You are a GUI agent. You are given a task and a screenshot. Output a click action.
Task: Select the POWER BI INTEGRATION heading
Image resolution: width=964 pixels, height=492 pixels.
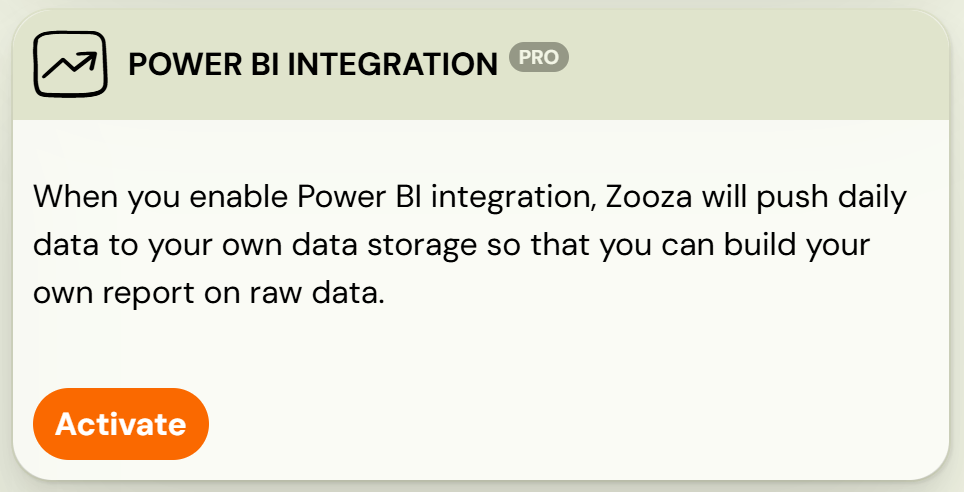pos(313,64)
